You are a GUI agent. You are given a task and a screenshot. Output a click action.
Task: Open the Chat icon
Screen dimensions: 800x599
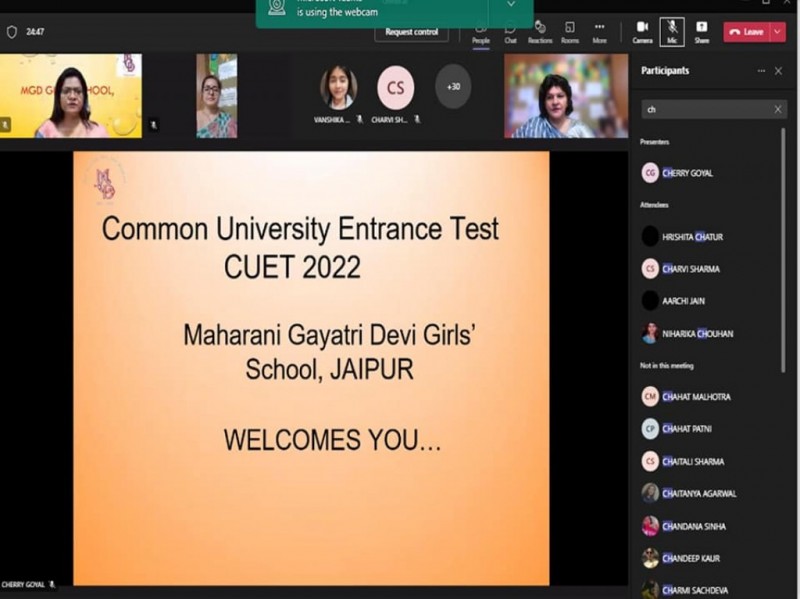510,32
